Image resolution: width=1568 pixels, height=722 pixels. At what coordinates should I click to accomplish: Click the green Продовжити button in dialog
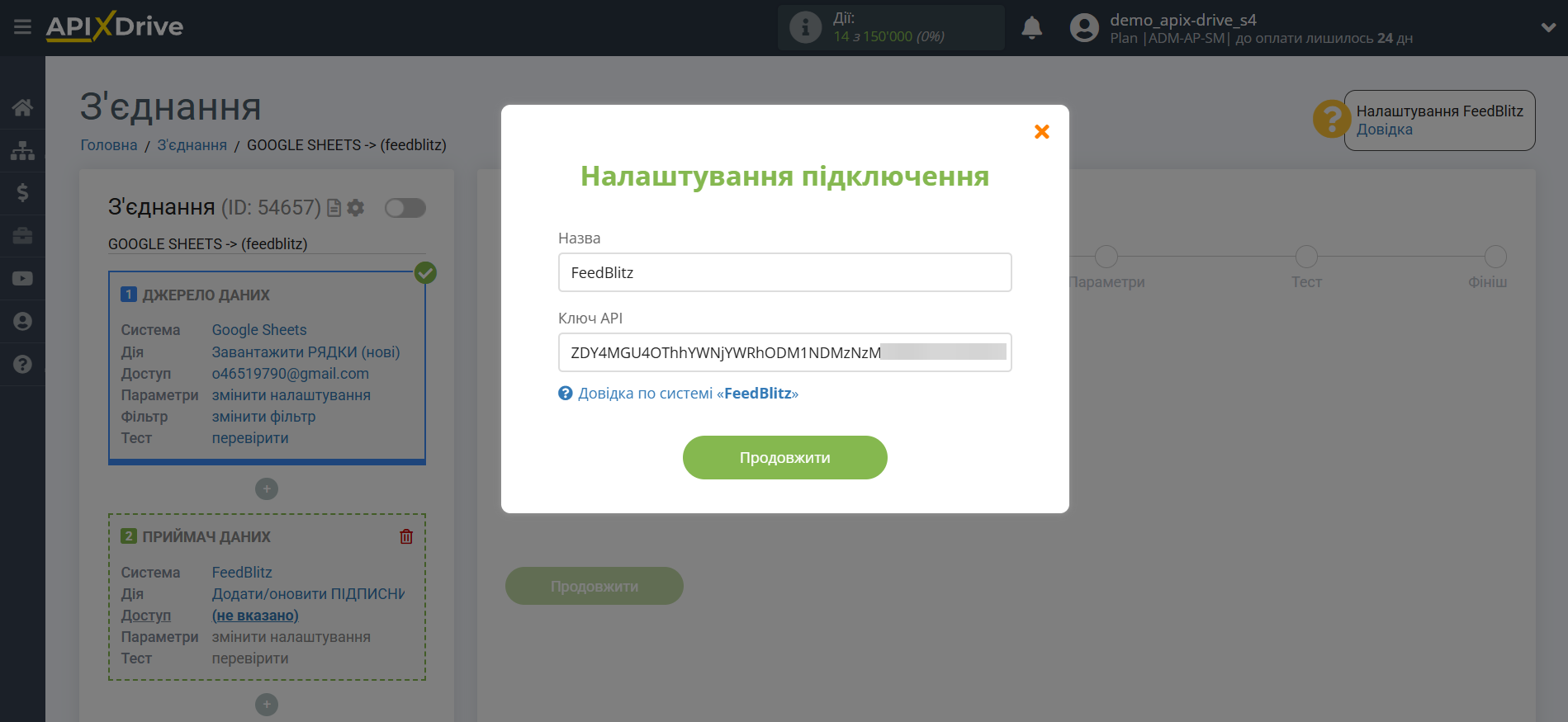(784, 457)
